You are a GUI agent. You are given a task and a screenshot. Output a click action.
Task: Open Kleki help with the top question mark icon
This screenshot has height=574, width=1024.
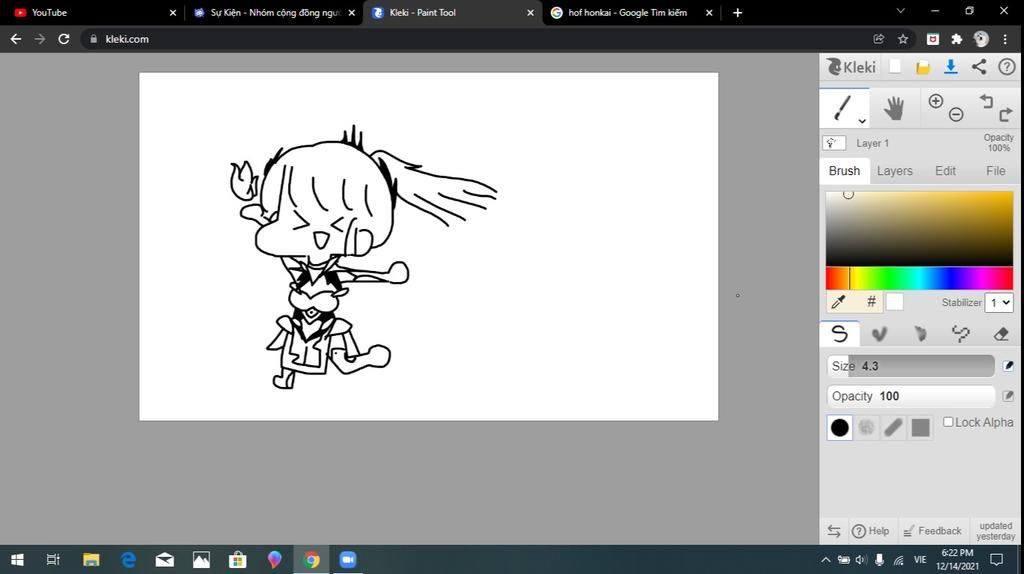pos(1007,67)
